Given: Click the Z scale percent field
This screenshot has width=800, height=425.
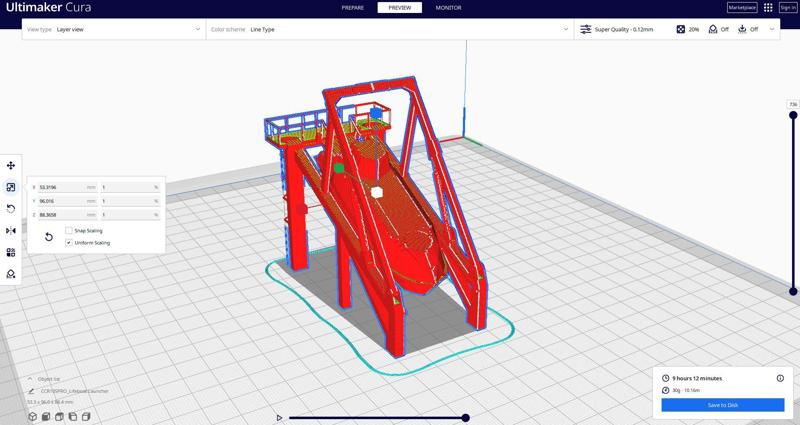Looking at the screenshot, I should [130, 215].
